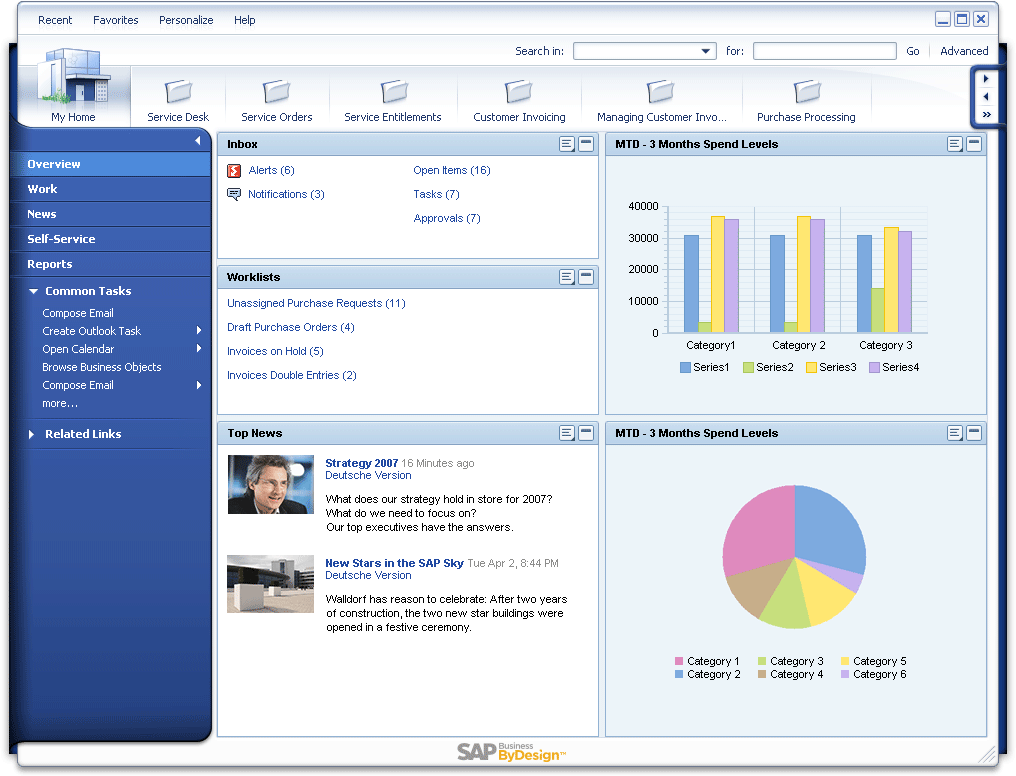Expand Create Outlook Task submenu arrow
Screen dimensions: 1016x776
pyautogui.click(x=199, y=330)
